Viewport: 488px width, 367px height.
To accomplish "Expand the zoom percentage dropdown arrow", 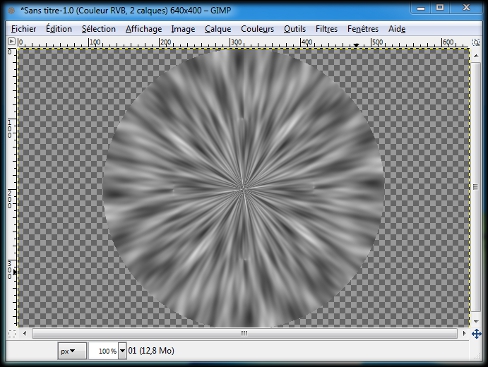I will (122, 351).
